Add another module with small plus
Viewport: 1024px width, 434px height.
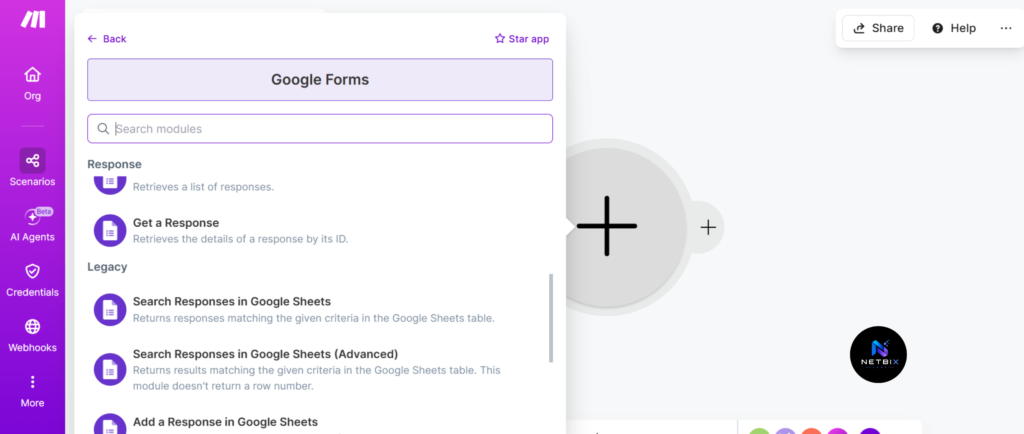click(x=709, y=227)
